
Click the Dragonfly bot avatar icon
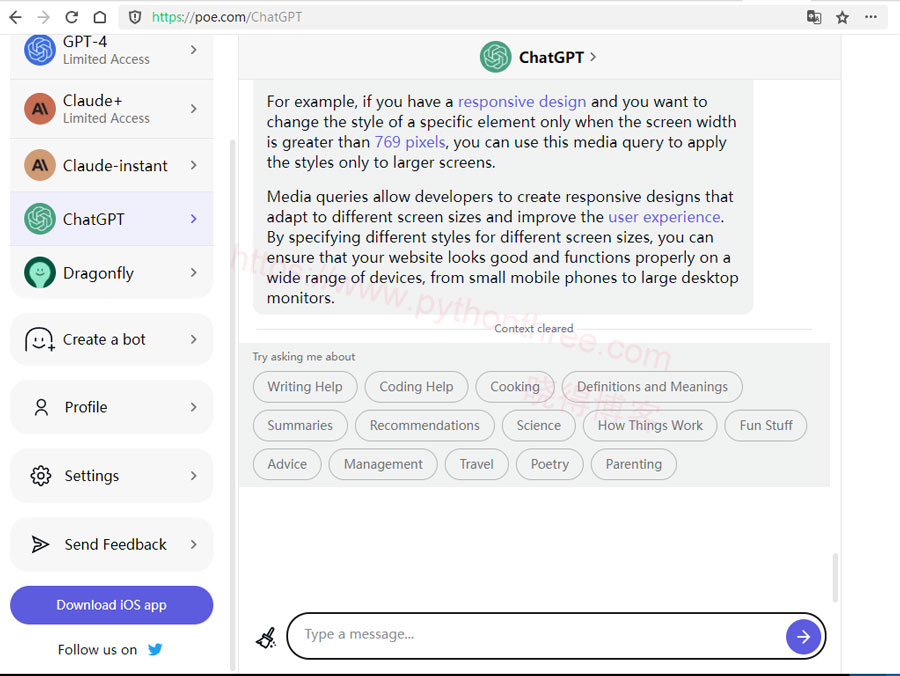[40, 273]
